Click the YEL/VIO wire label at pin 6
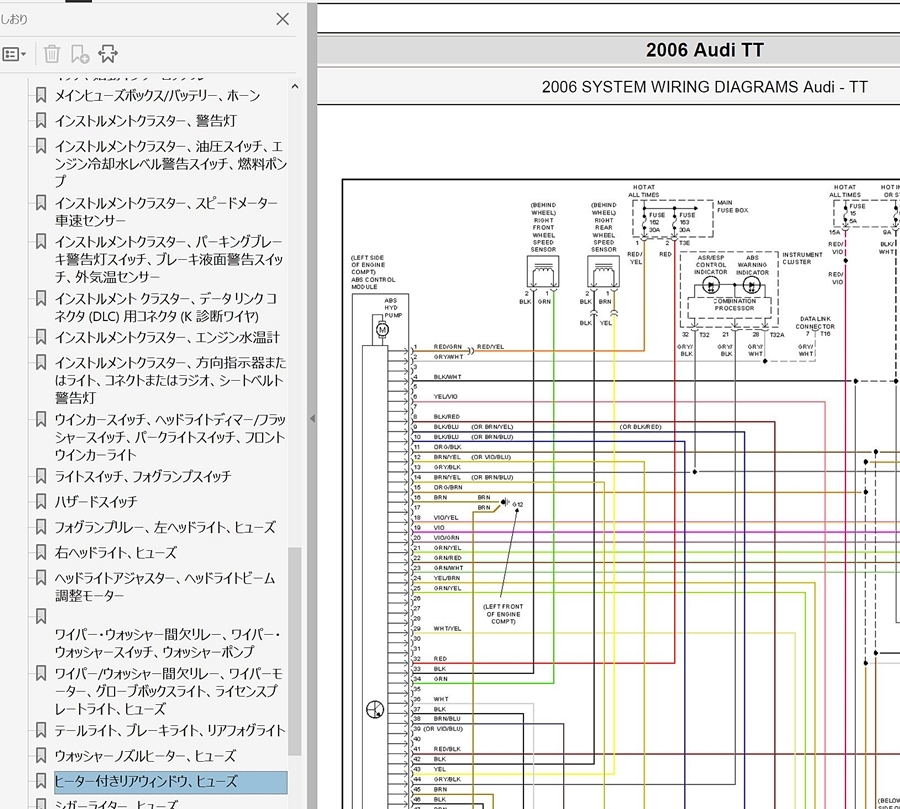Image resolution: width=900 pixels, height=809 pixels. coord(445,397)
